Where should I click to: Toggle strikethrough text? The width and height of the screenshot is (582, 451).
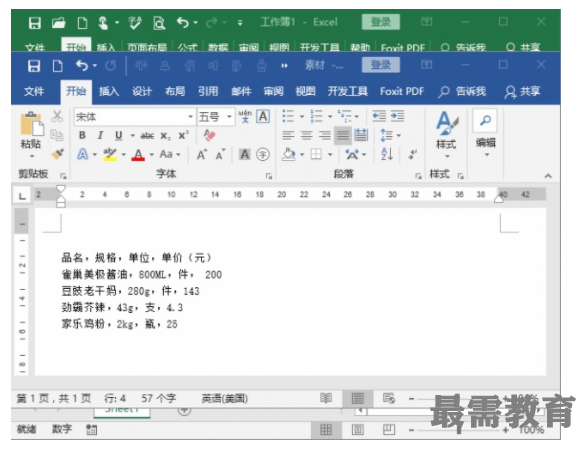point(147,136)
